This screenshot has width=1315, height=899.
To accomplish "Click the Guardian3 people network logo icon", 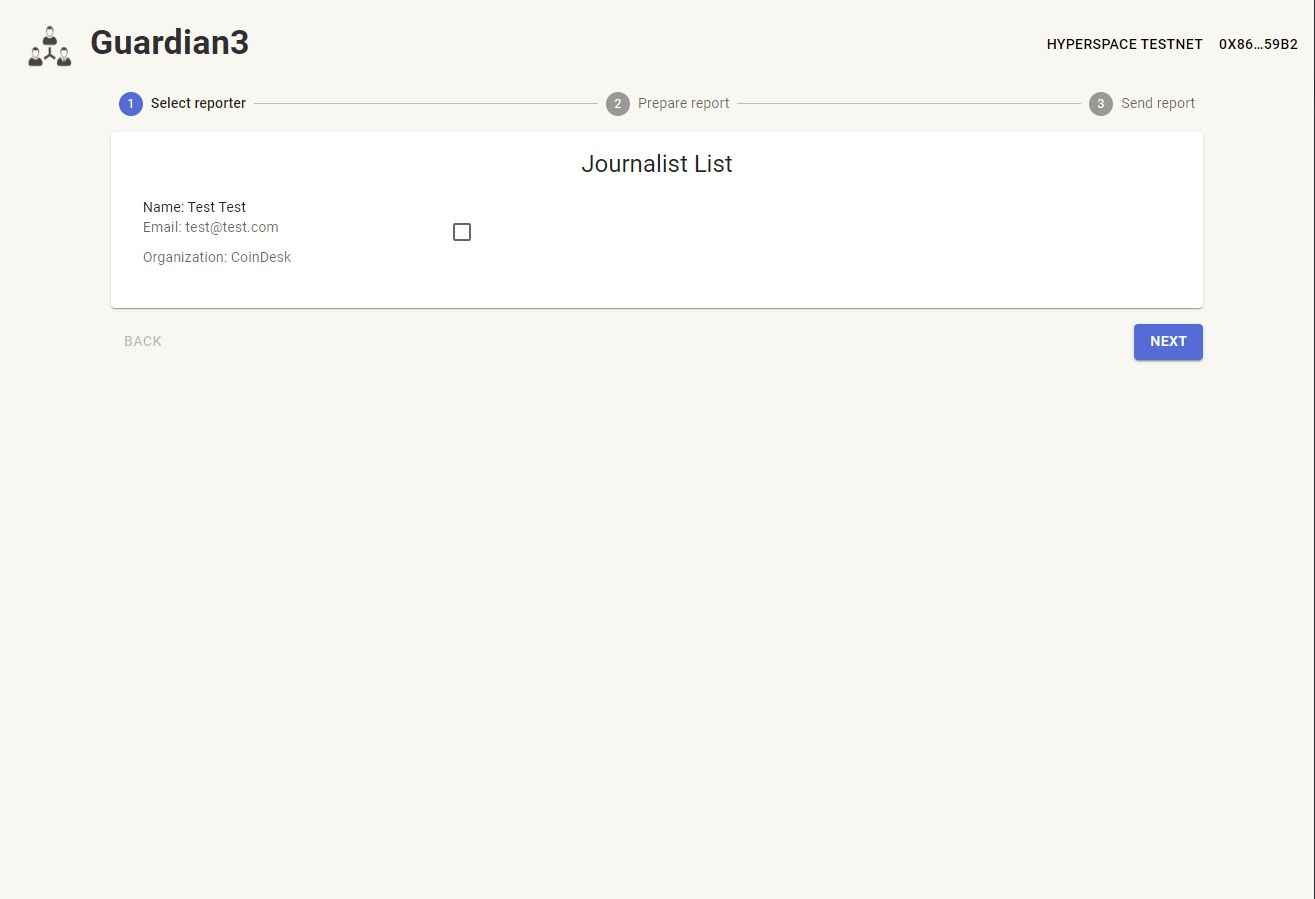I will click(50, 46).
